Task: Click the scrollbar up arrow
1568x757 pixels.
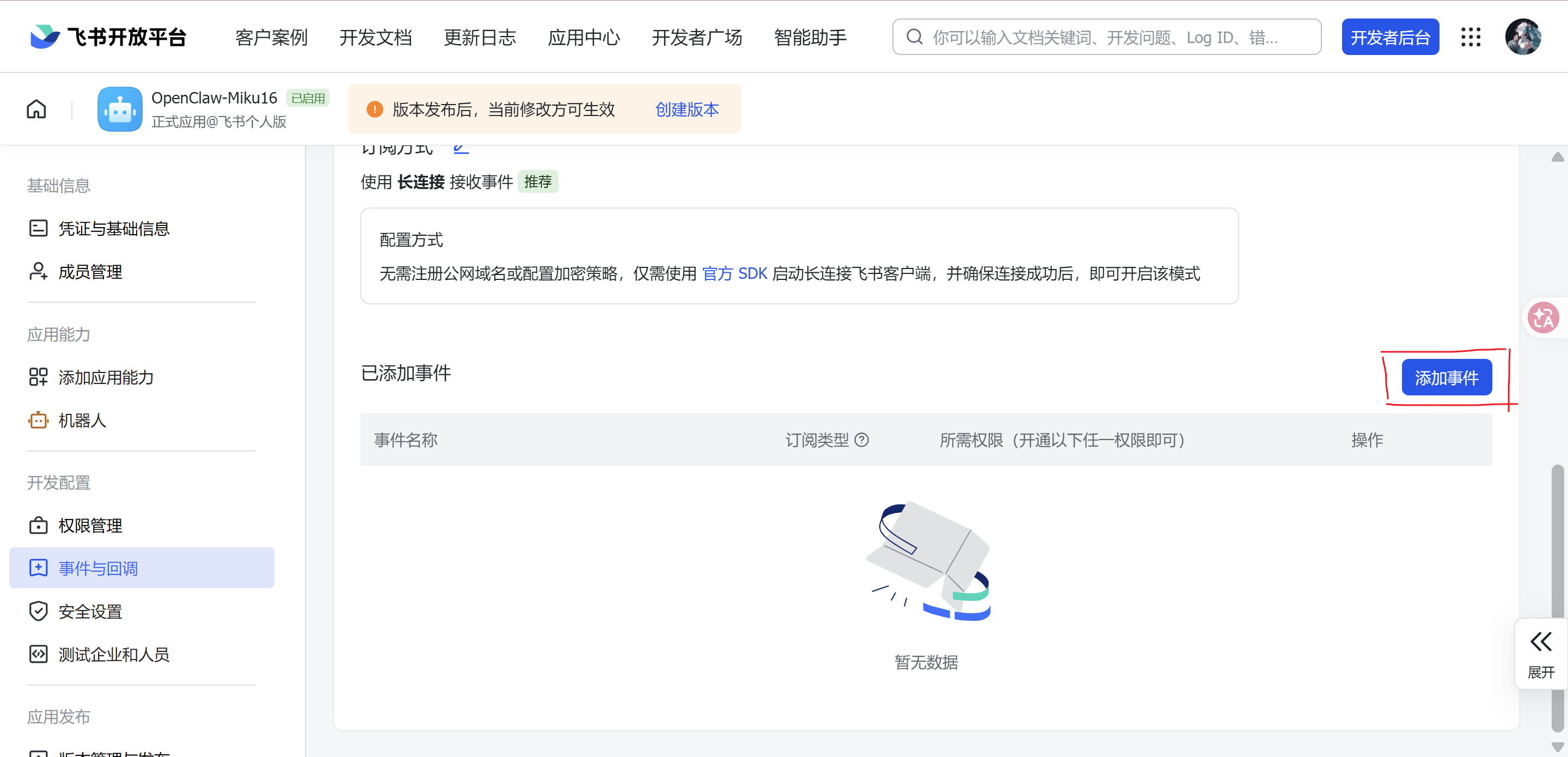Action: [1557, 157]
